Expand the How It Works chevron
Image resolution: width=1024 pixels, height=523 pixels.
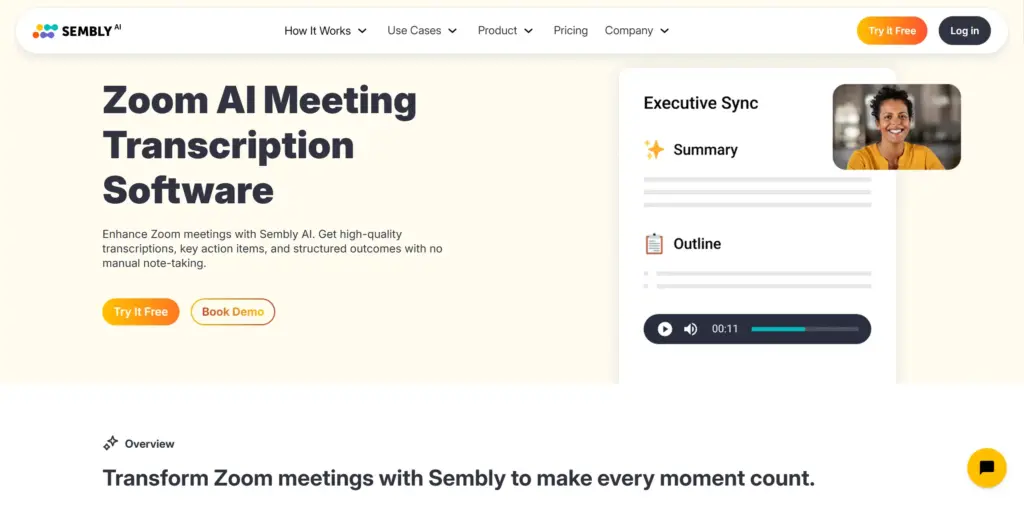click(x=362, y=31)
